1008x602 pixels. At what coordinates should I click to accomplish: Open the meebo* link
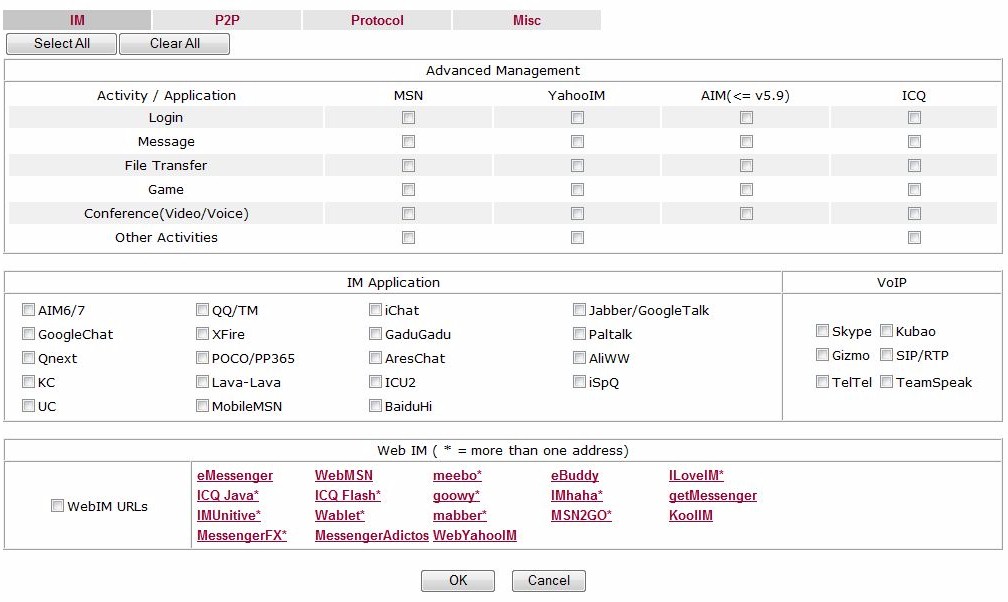457,475
